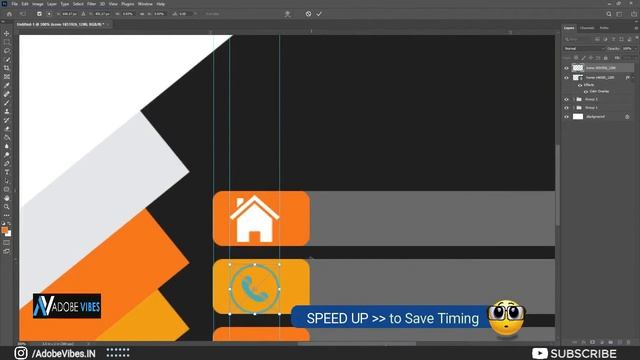Select the Eraser tool
This screenshot has height=360, width=640.
pyautogui.click(x=7, y=129)
